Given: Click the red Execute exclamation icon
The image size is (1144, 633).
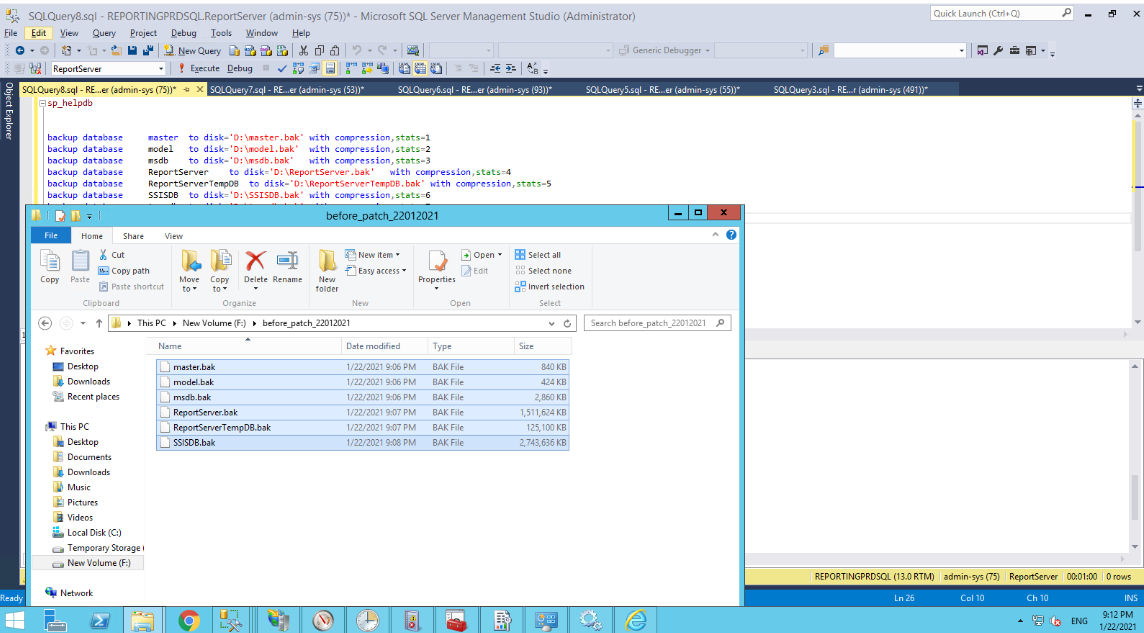Looking at the screenshot, I should (182, 69).
